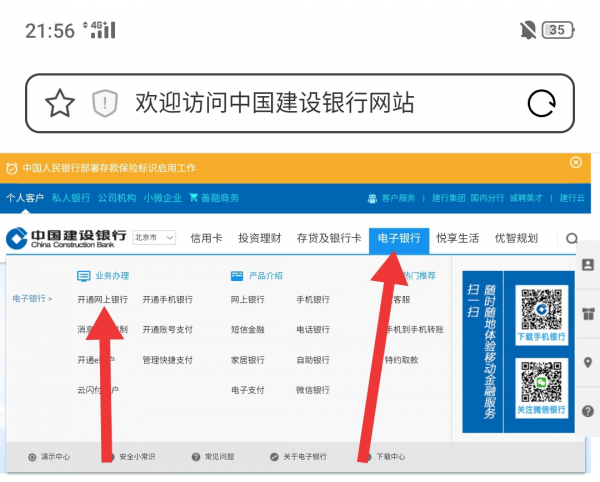Click the China Construction Bank logo

click(x=66, y=238)
